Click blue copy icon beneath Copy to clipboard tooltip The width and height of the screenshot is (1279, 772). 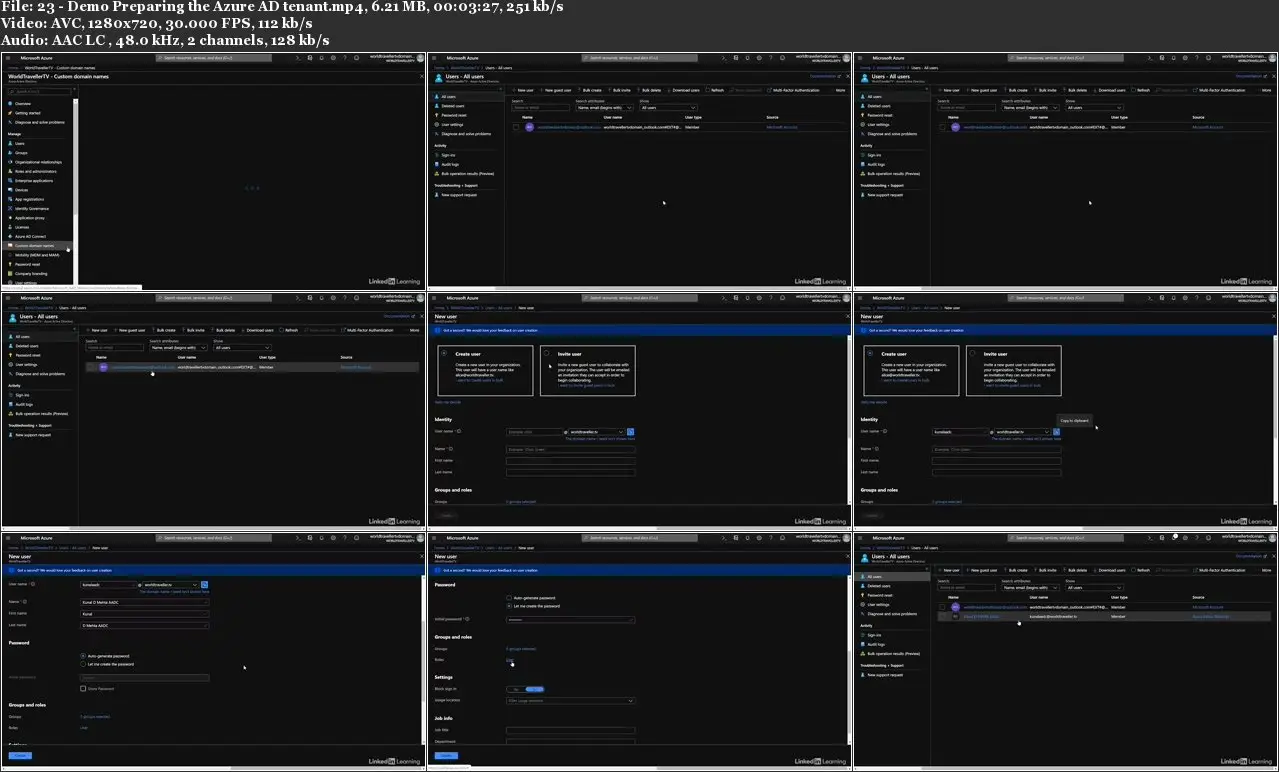click(x=1056, y=432)
